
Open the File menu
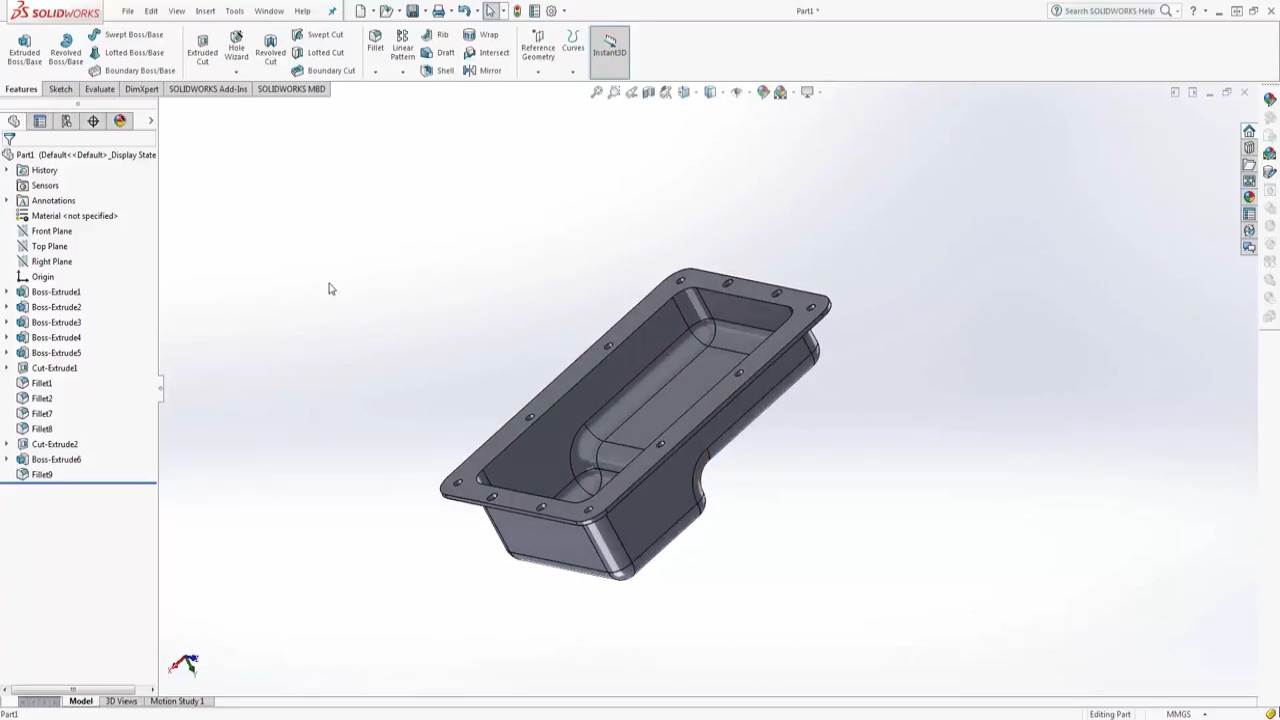click(x=128, y=11)
